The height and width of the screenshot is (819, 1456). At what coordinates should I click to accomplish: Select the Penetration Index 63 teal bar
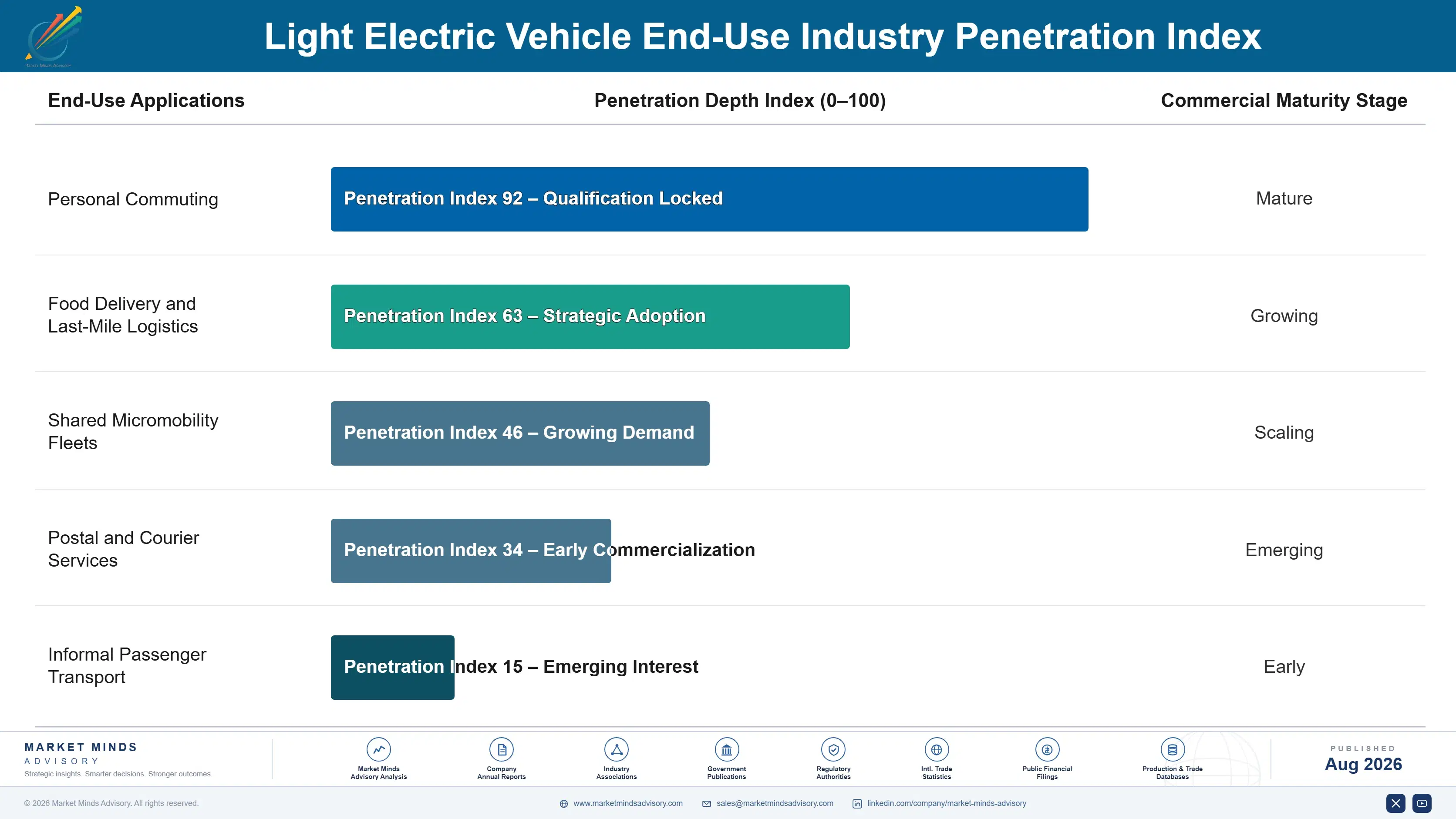[x=590, y=316]
